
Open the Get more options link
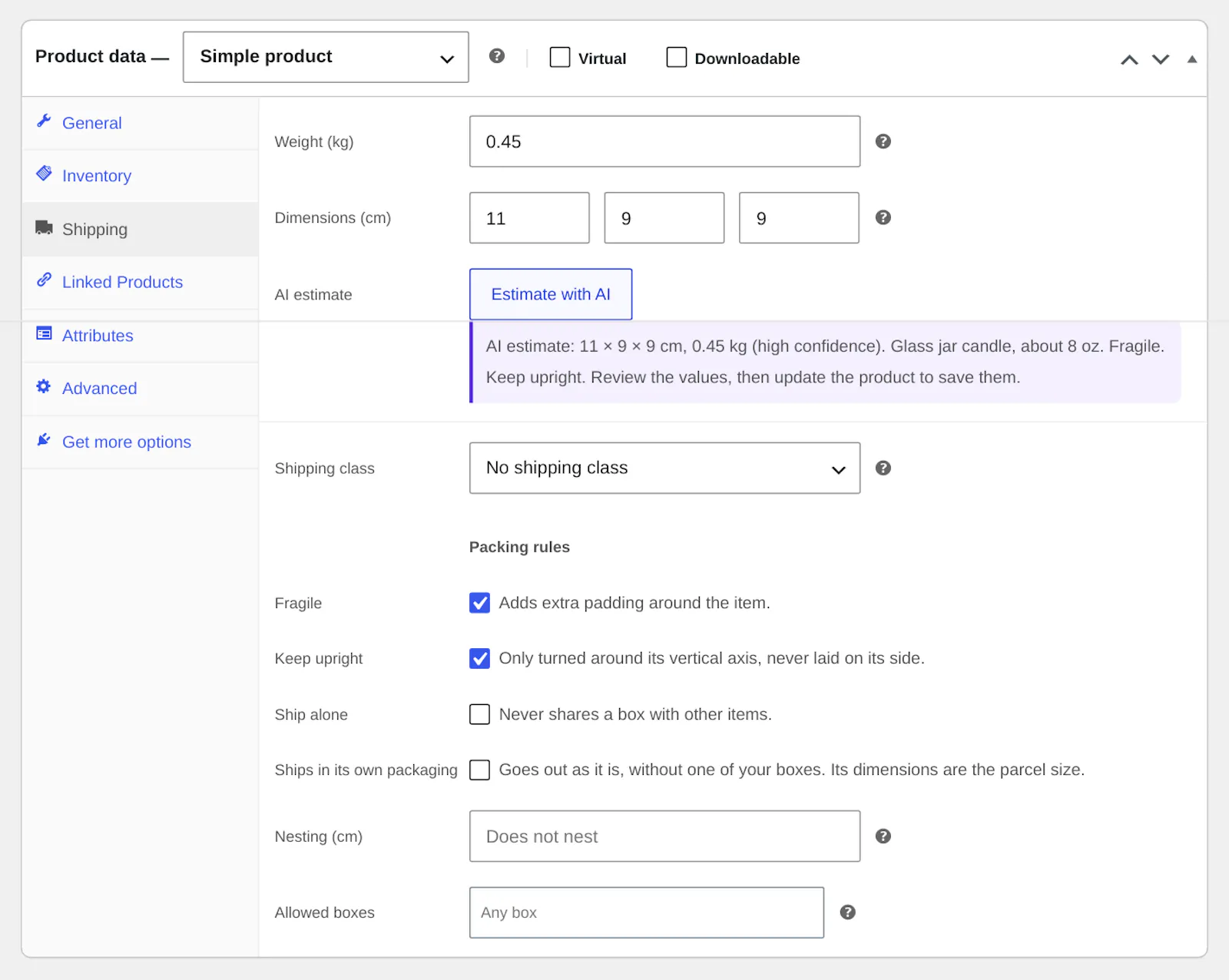[127, 442]
